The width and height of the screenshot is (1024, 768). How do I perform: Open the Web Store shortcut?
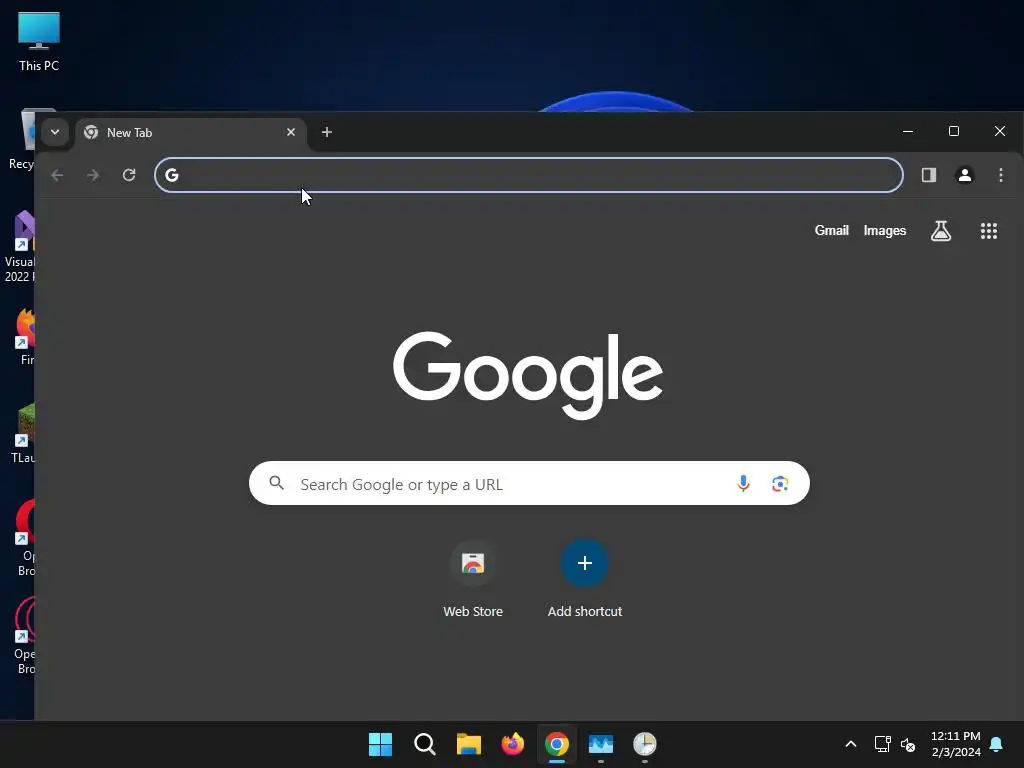[x=473, y=563]
